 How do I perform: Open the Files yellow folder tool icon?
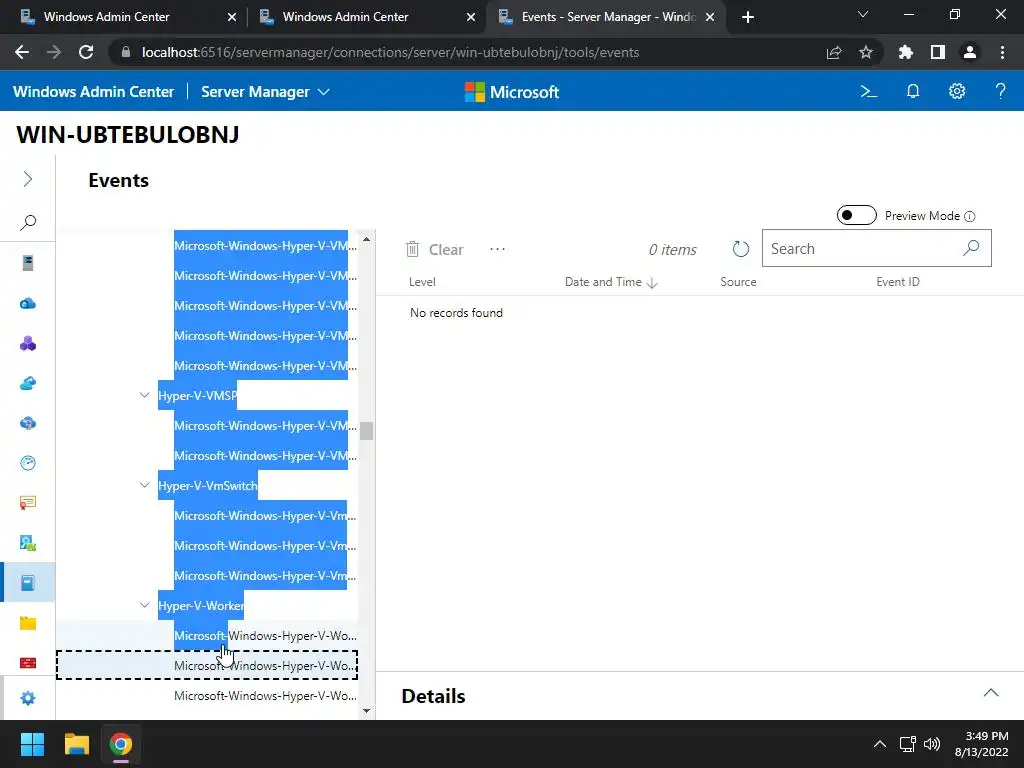click(x=27, y=623)
